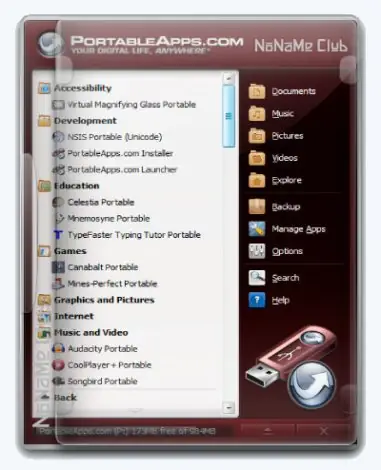This screenshot has width=381, height=470.
Task: Click the PortableApps.com logo globe icon
Action: (51, 44)
